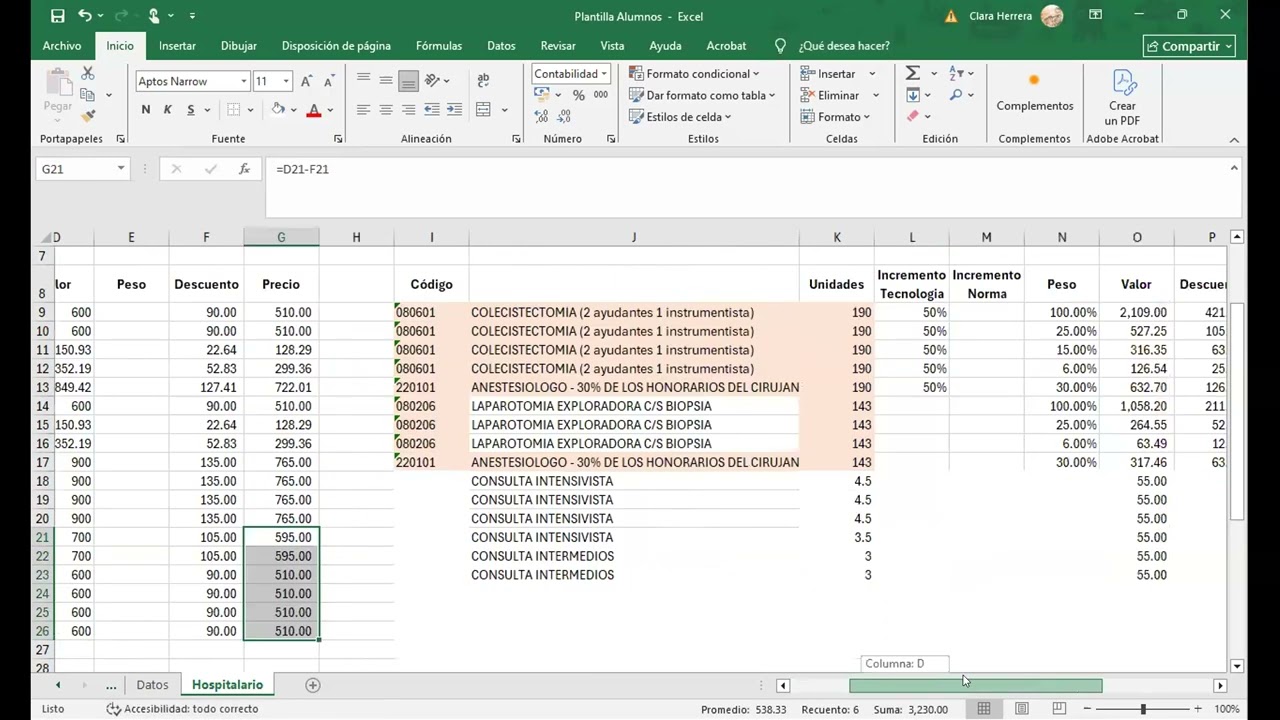Image resolution: width=1280 pixels, height=720 pixels.
Task: Undo the last action
Action: tap(85, 16)
